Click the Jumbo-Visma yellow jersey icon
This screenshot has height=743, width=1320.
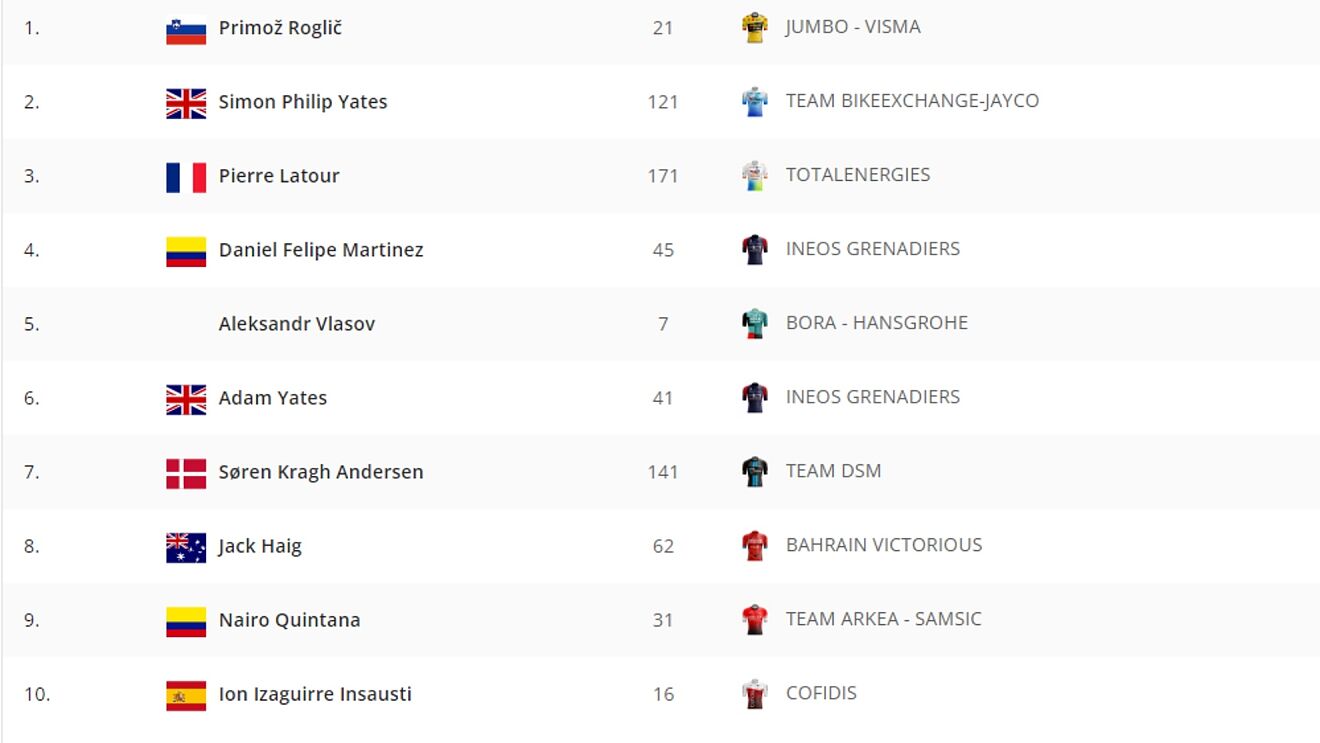click(755, 27)
